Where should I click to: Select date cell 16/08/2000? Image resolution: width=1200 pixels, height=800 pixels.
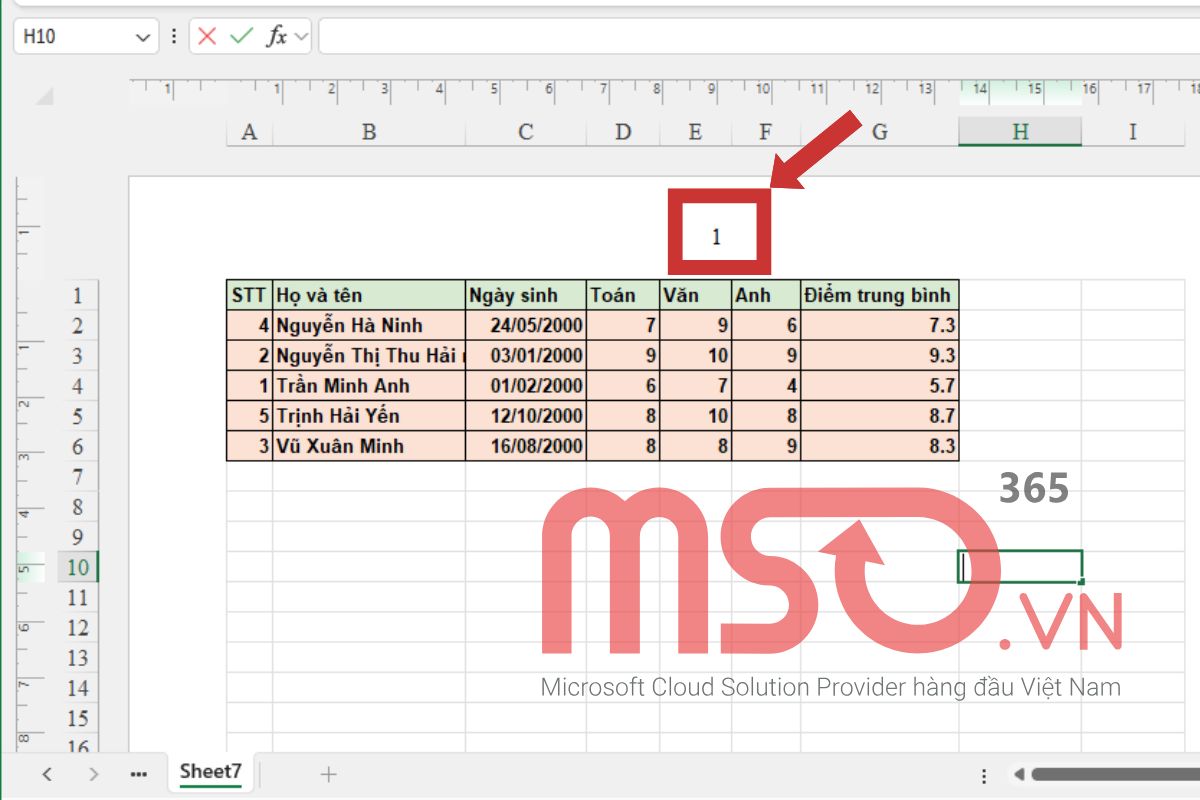(526, 446)
